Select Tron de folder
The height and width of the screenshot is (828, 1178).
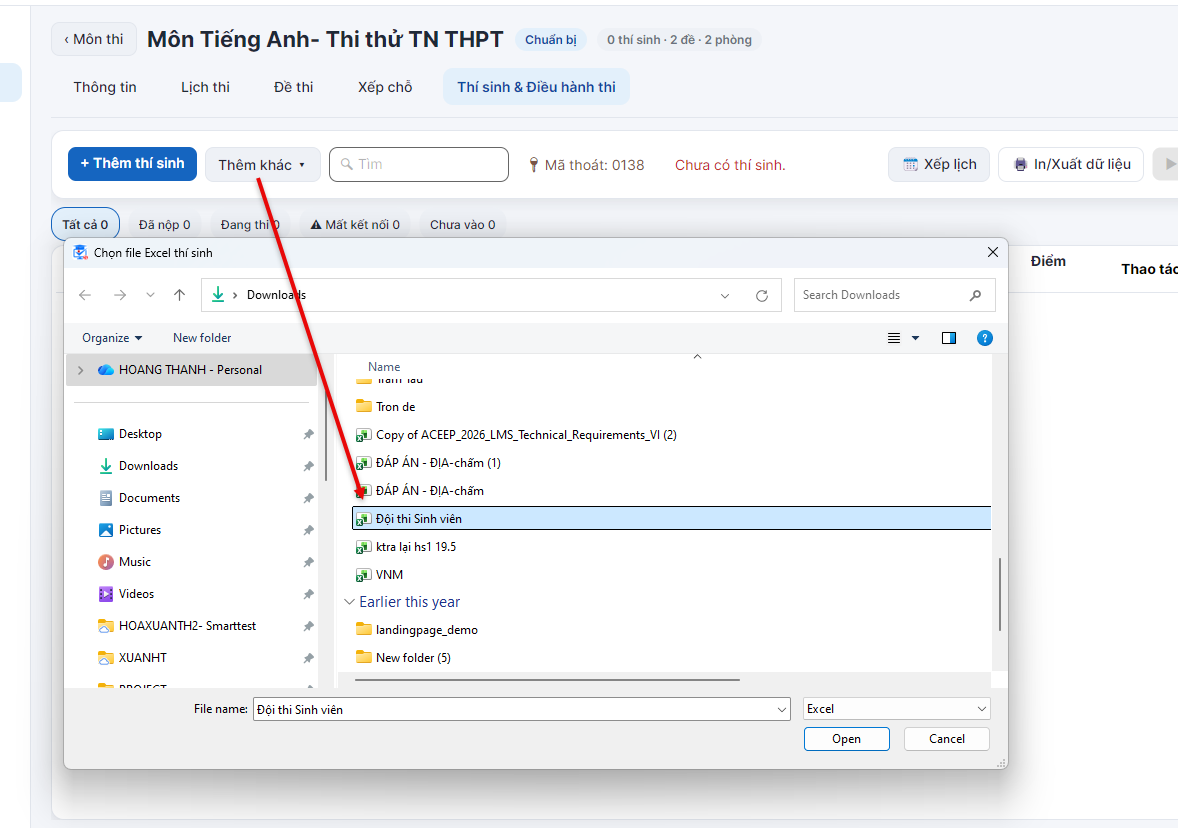(395, 406)
